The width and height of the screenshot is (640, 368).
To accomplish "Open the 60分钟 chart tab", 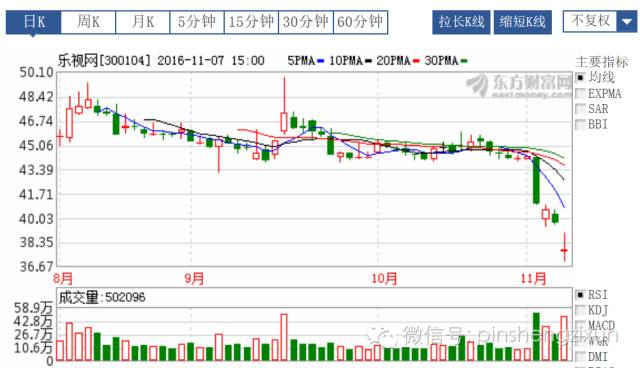I will tap(360, 22).
